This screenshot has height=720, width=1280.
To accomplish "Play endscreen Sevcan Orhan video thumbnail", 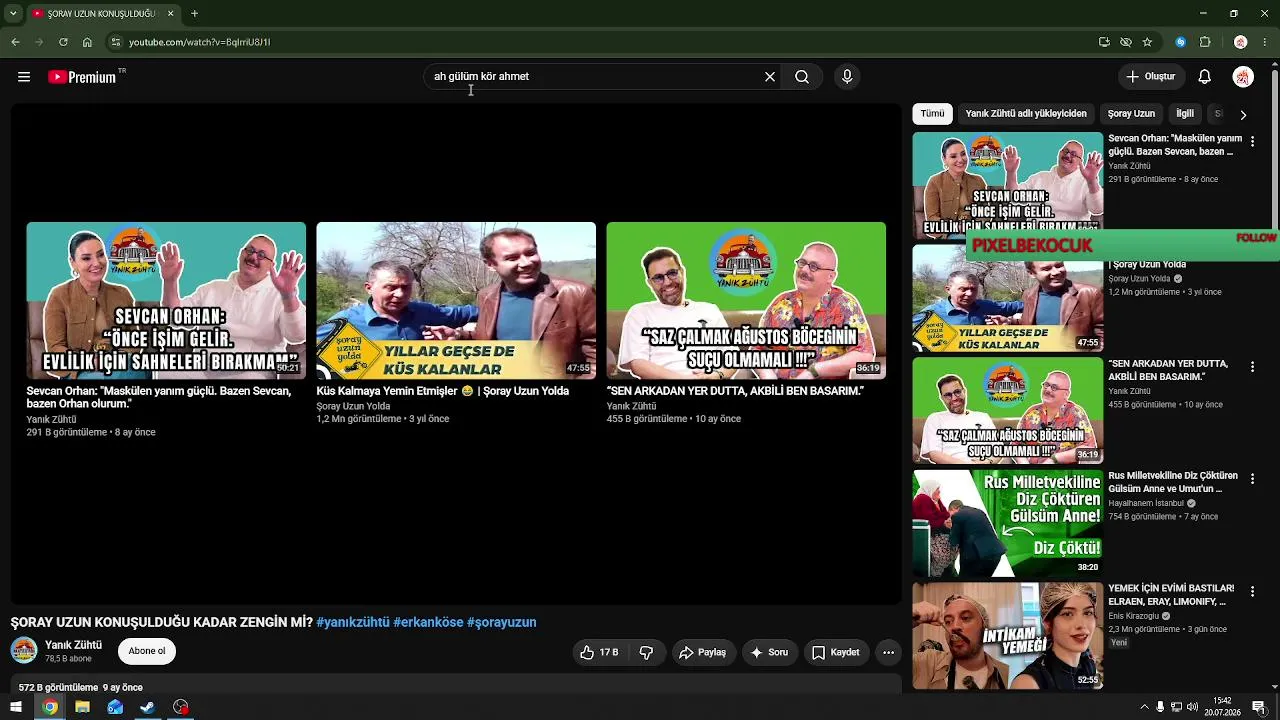I will click(x=166, y=300).
